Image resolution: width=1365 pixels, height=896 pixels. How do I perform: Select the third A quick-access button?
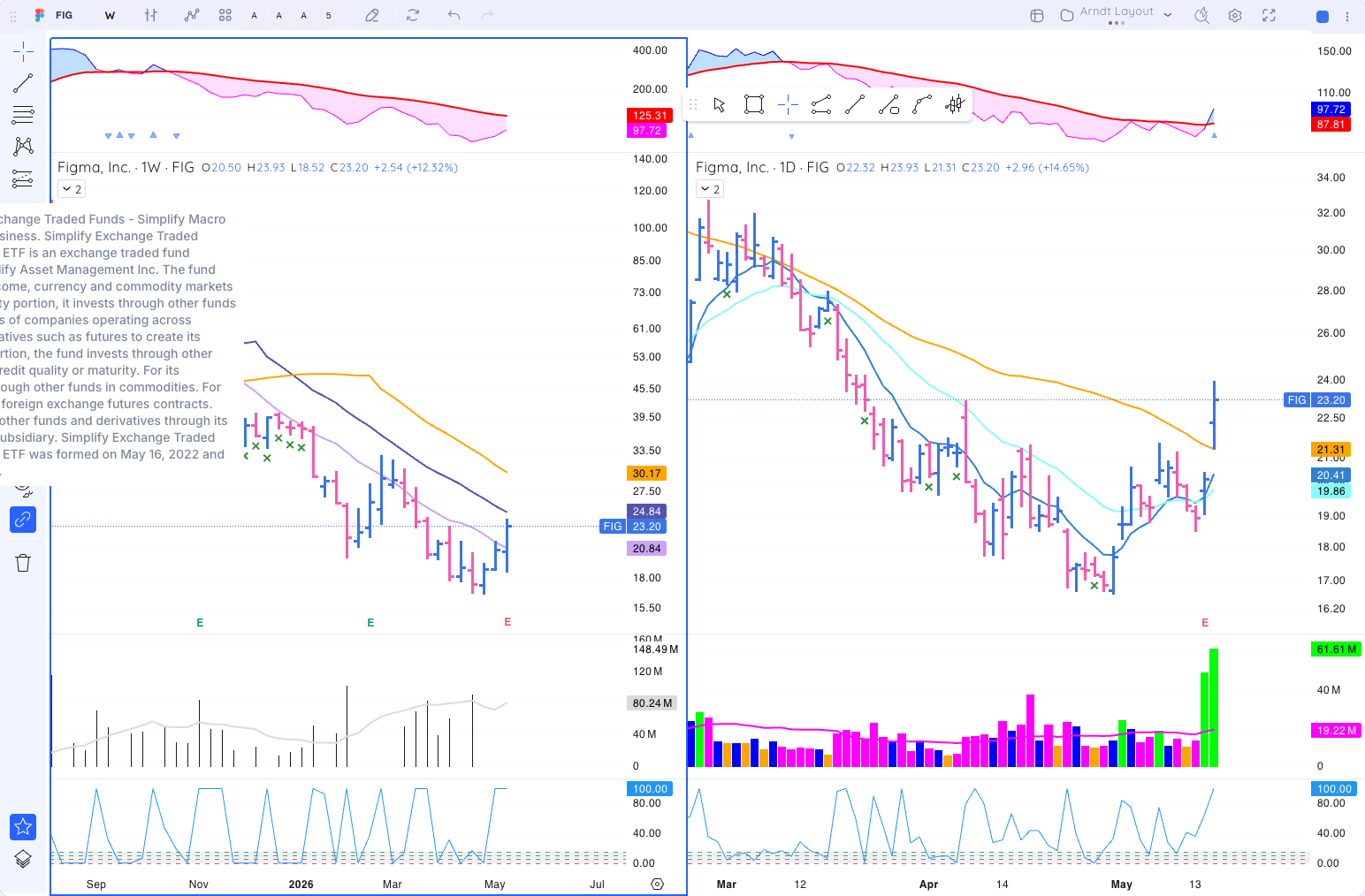pyautogui.click(x=304, y=15)
